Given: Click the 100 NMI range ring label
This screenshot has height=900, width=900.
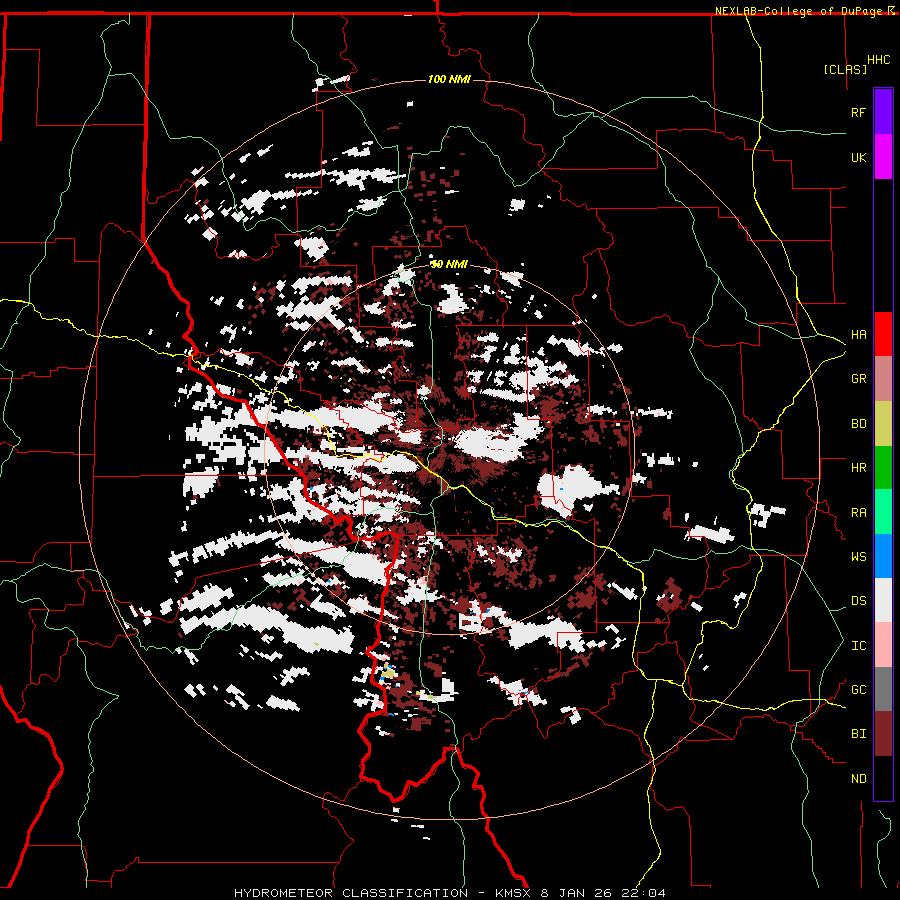Looking at the screenshot, I should tap(449, 79).
